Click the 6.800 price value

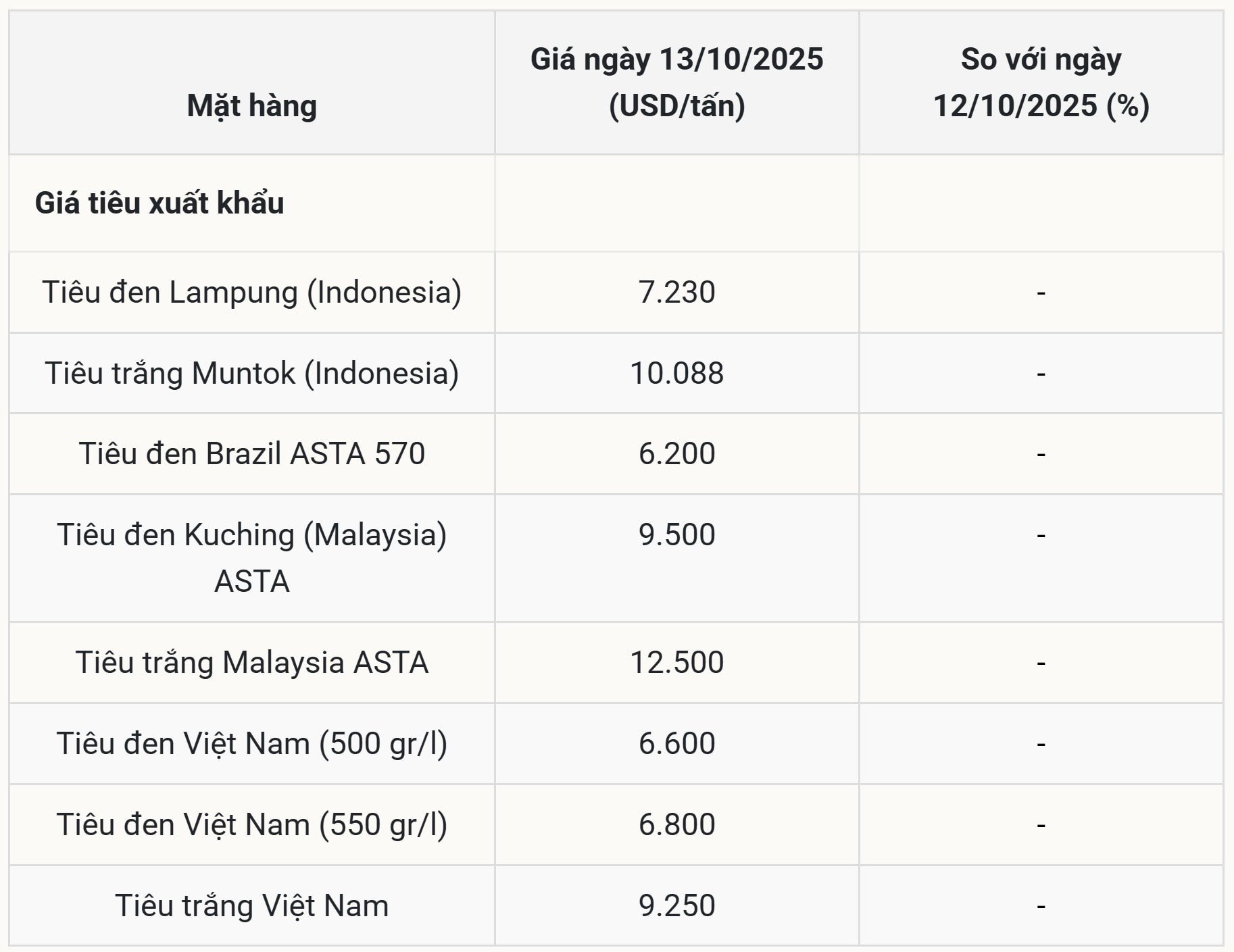point(676,824)
